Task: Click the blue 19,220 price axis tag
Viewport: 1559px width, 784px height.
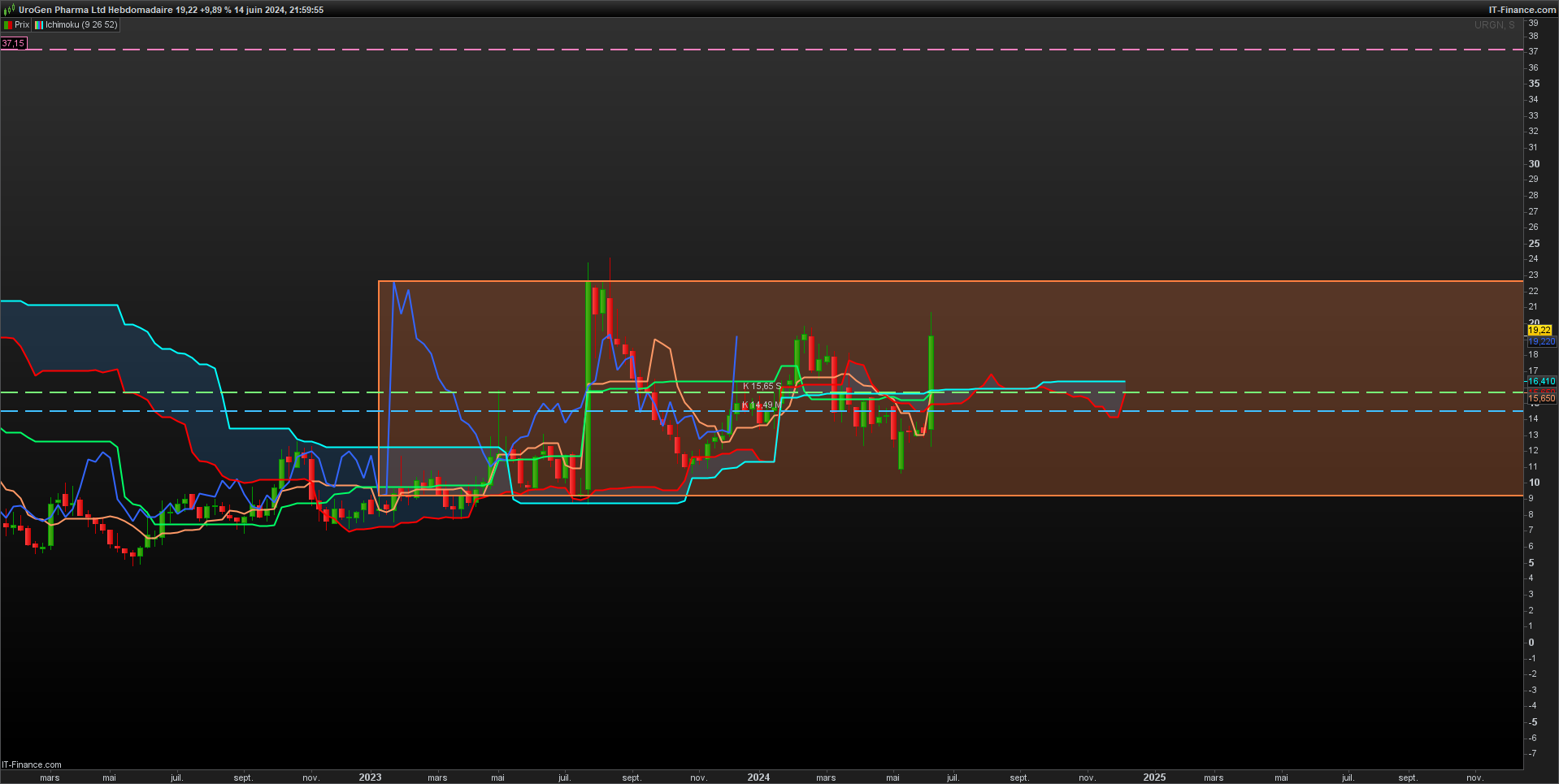Action: point(1542,342)
